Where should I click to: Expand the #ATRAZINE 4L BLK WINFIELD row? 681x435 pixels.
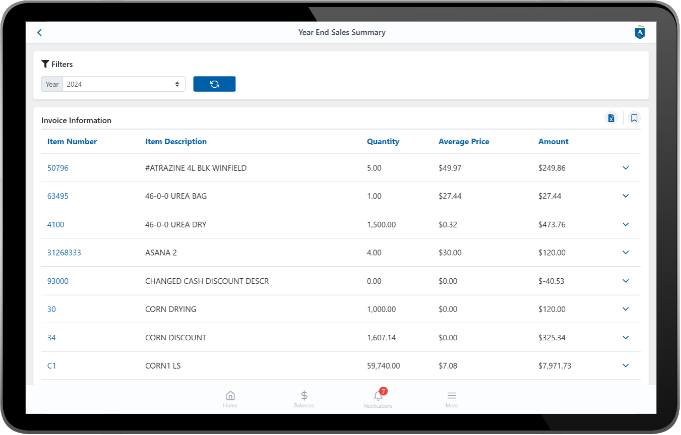coord(626,168)
